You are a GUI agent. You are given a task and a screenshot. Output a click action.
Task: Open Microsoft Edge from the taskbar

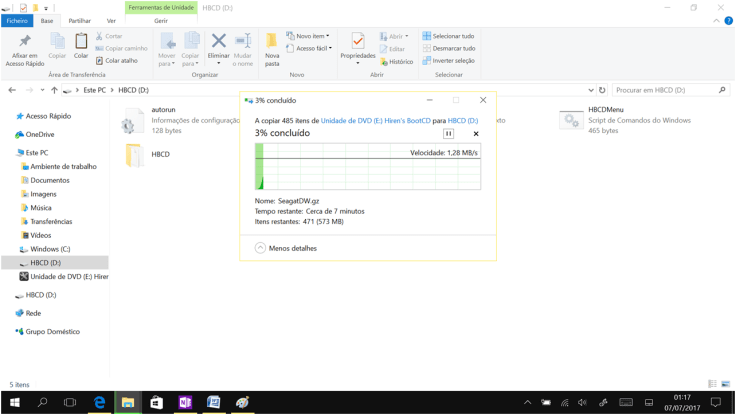[x=99, y=403]
